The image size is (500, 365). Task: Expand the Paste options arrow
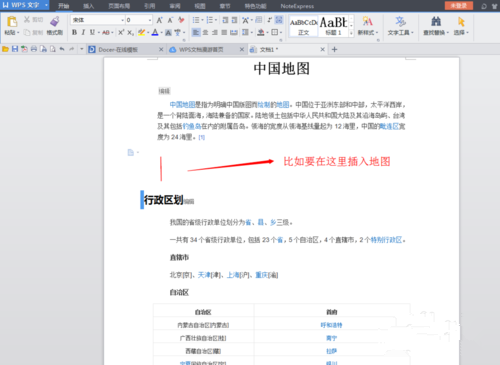click(18, 33)
